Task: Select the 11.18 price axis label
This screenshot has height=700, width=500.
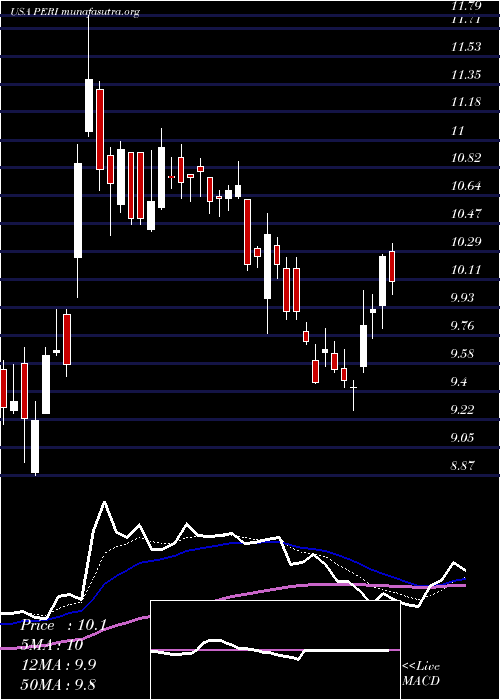Action: (x=466, y=102)
